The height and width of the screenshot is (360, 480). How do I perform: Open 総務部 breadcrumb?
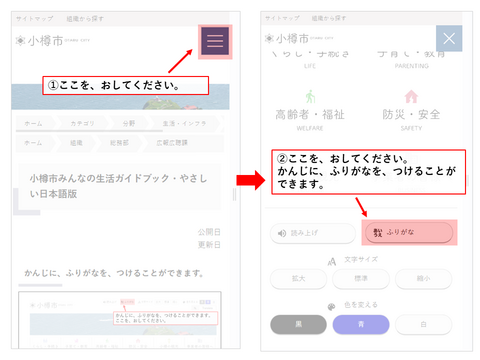click(x=119, y=143)
